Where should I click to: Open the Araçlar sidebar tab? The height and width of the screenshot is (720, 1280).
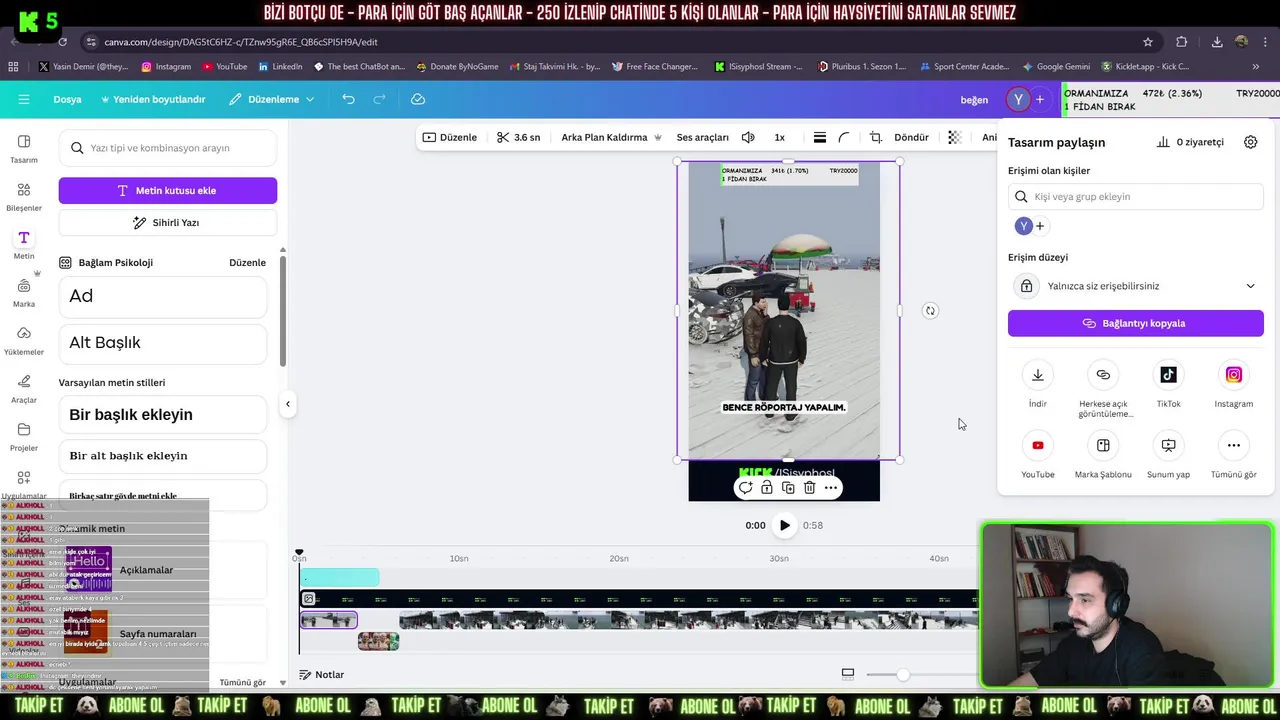click(24, 388)
